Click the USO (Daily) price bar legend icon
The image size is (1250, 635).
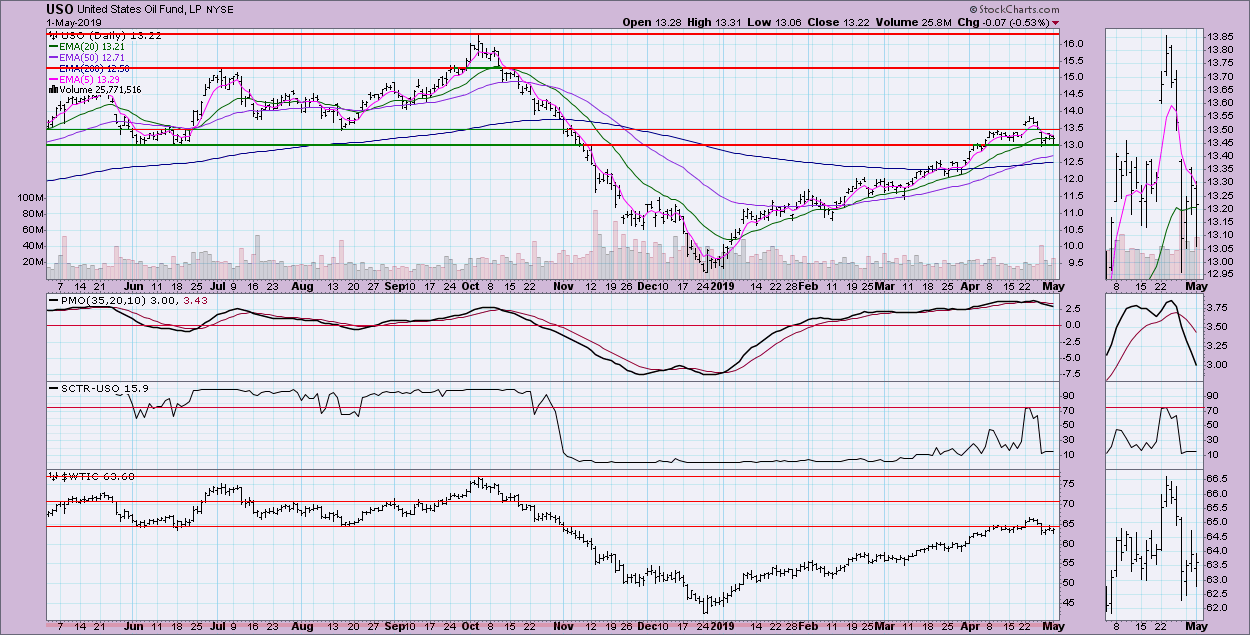point(52,34)
